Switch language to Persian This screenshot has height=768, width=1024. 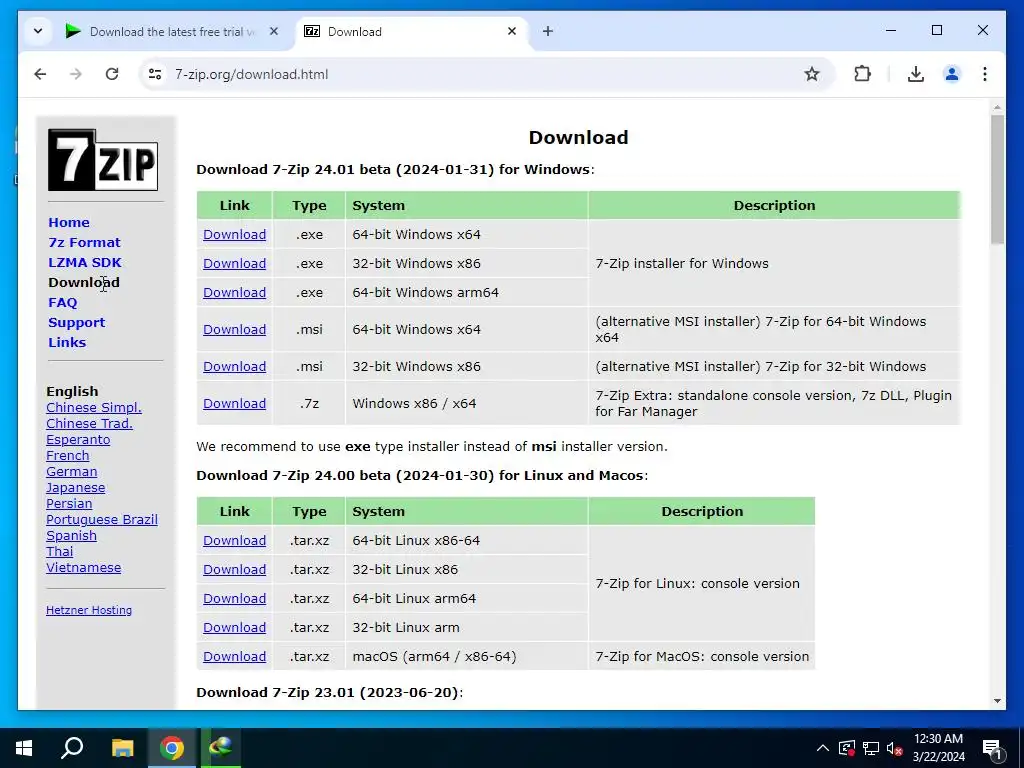coord(69,504)
